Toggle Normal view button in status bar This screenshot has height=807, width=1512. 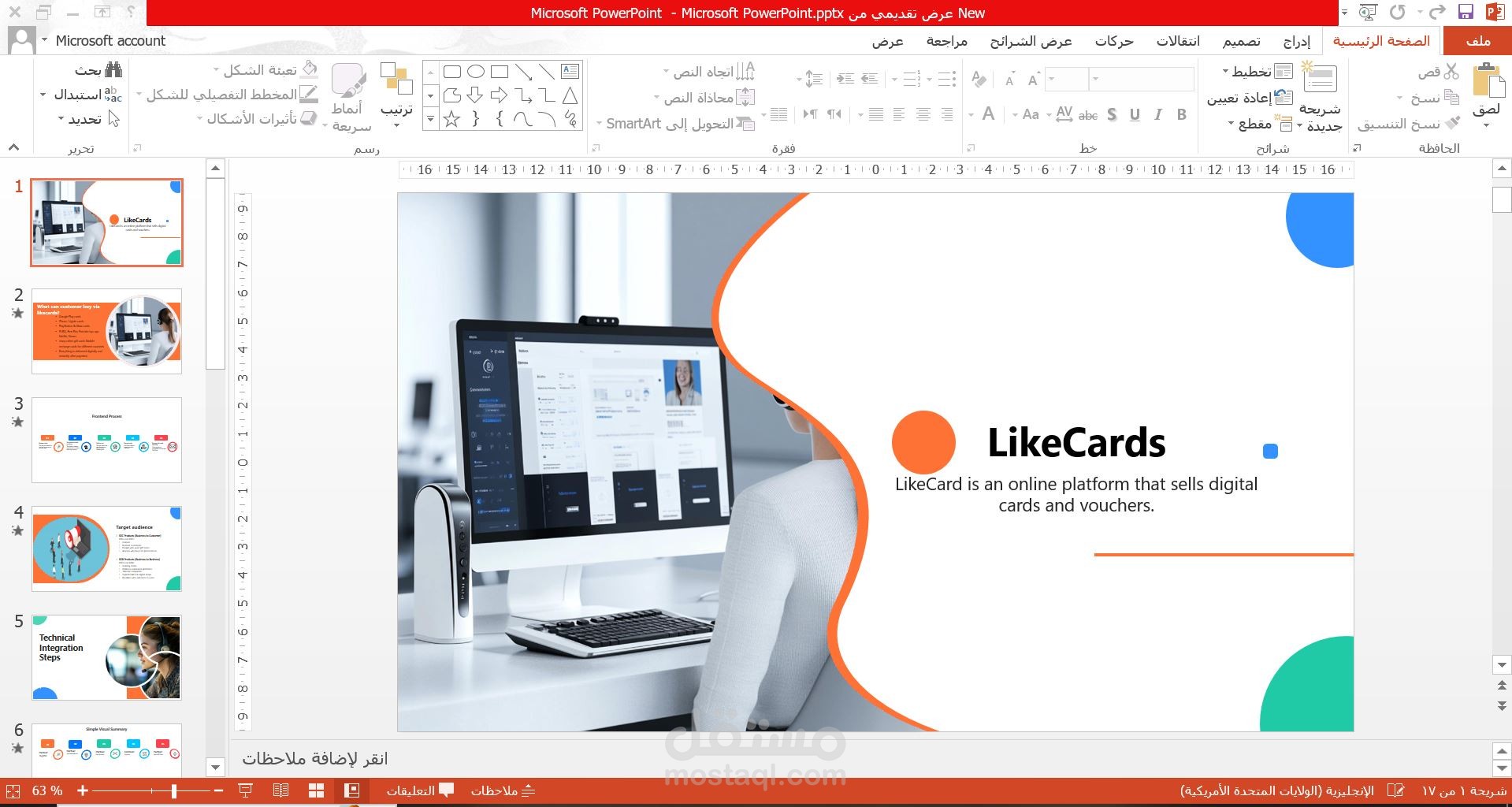(x=352, y=790)
